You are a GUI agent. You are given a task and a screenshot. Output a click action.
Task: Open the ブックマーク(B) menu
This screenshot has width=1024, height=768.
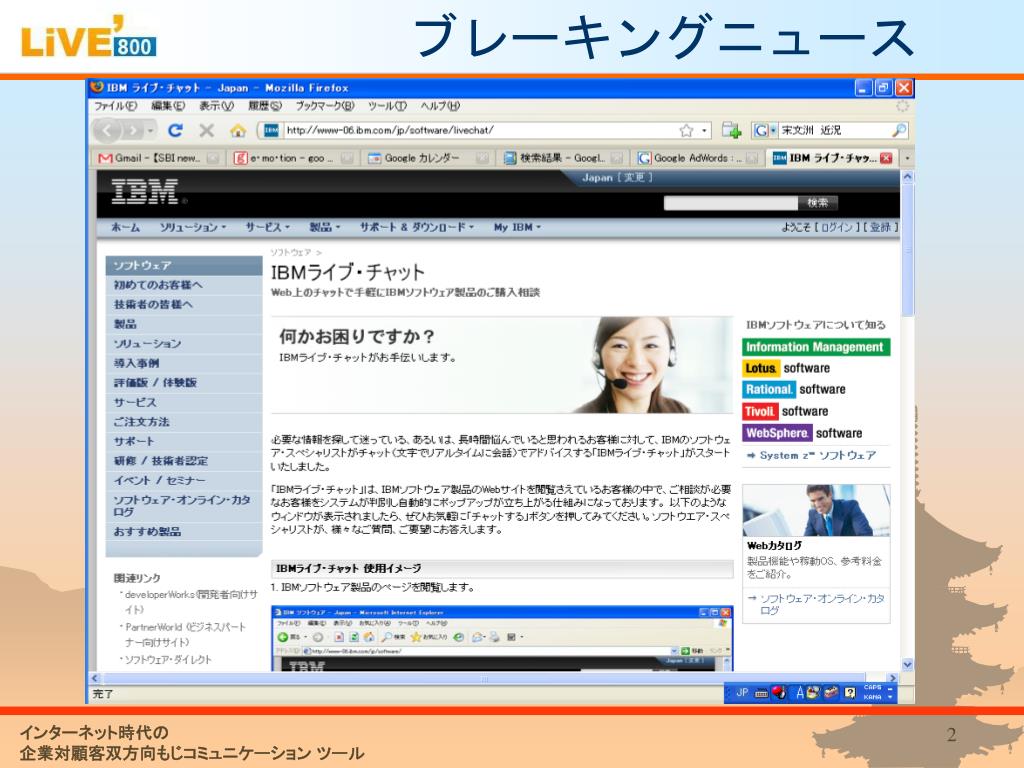pos(325,106)
